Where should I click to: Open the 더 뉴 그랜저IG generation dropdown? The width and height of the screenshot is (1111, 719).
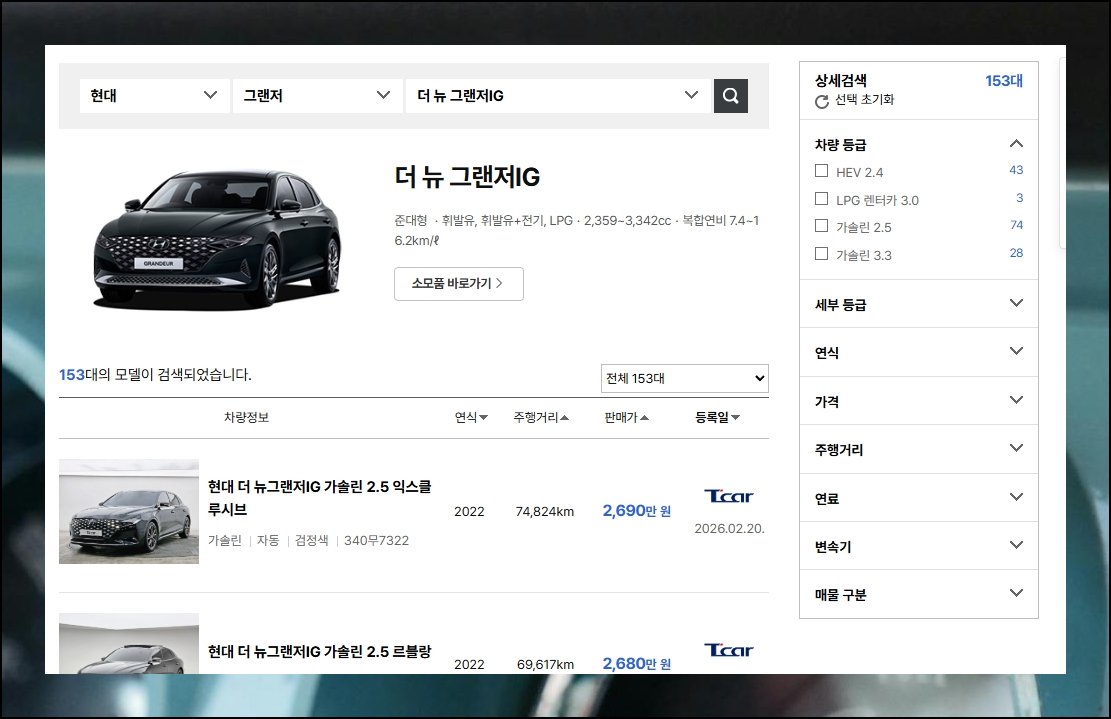(558, 96)
